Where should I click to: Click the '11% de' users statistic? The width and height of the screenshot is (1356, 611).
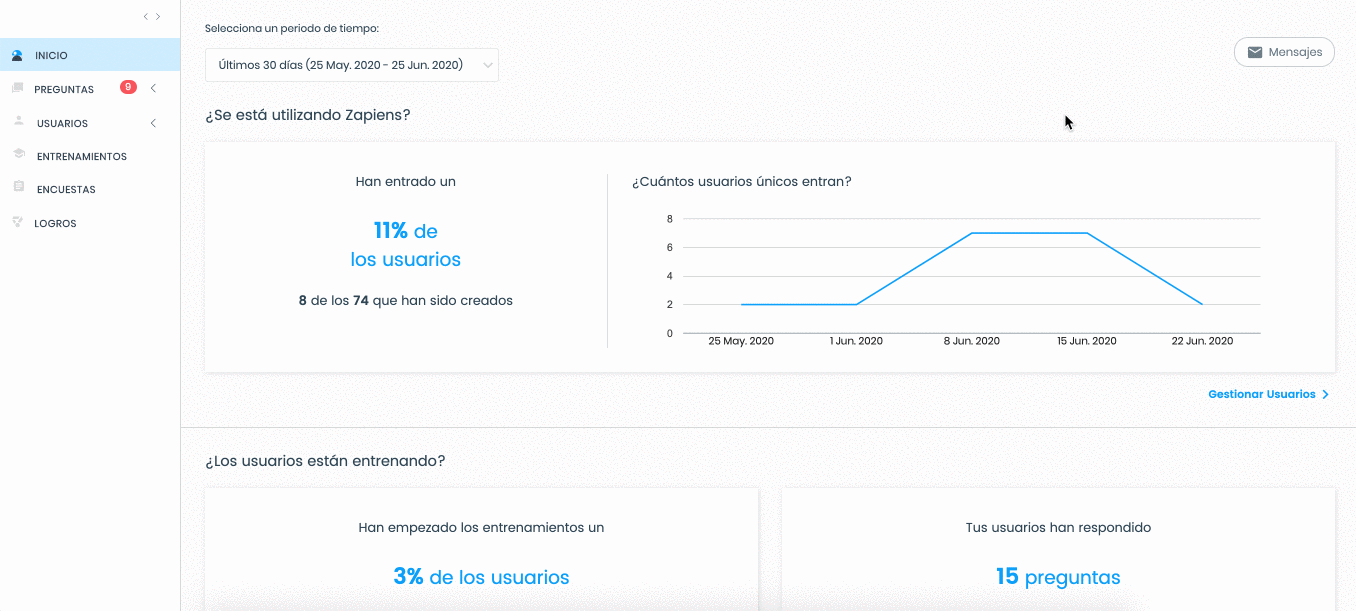405,231
